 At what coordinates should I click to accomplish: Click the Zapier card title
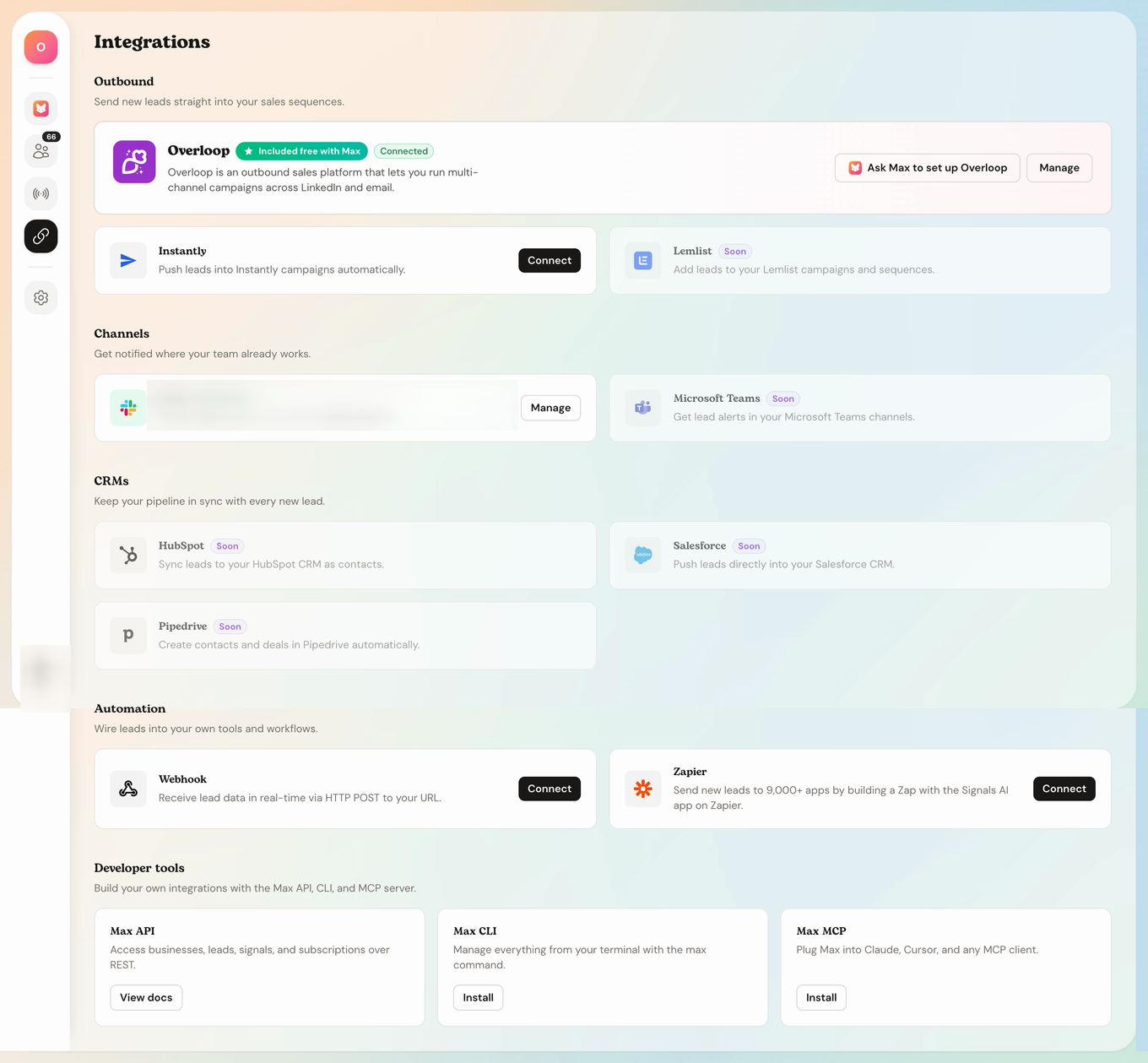tap(690, 772)
